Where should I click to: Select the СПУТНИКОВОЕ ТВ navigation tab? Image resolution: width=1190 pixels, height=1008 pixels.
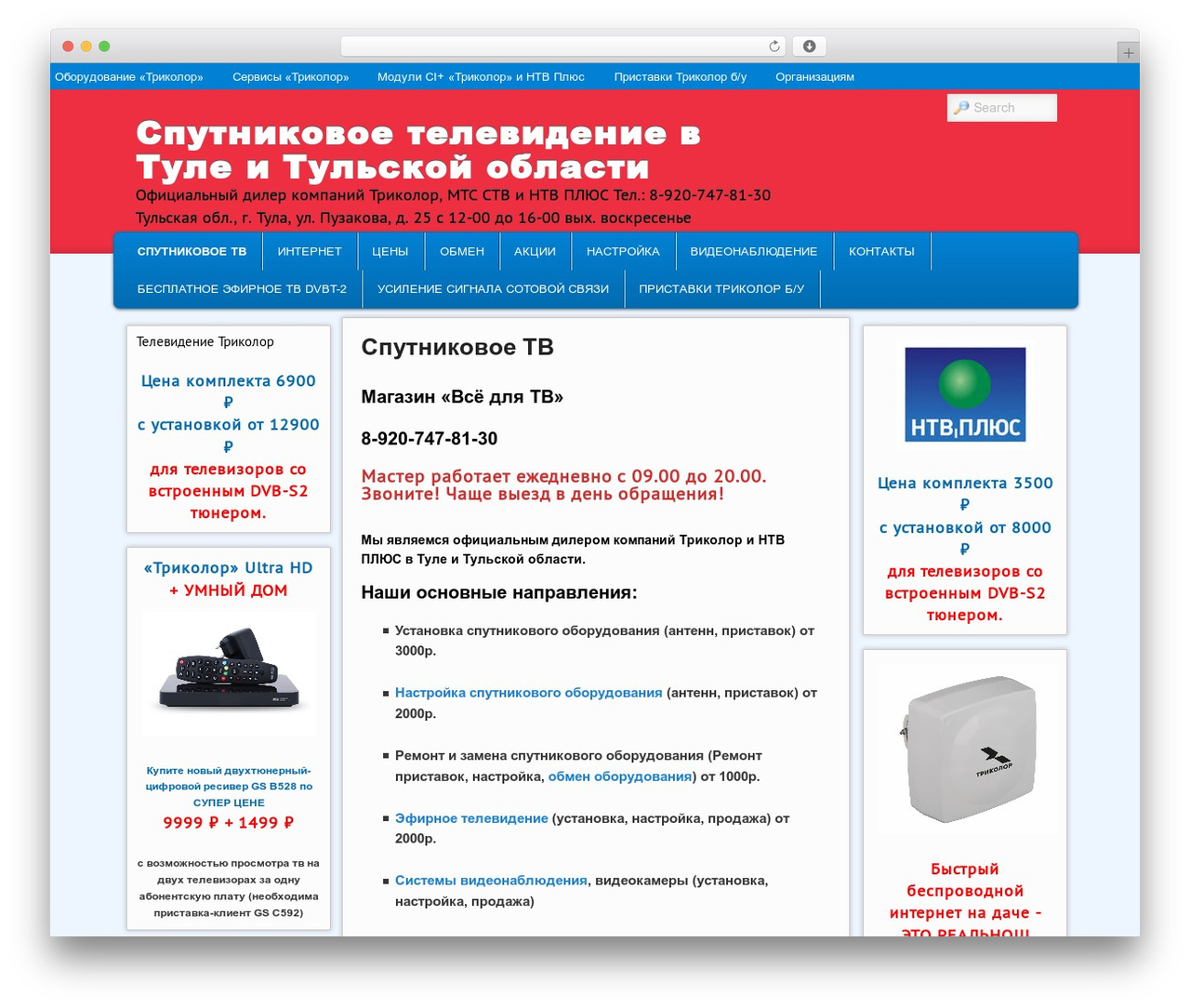point(192,251)
